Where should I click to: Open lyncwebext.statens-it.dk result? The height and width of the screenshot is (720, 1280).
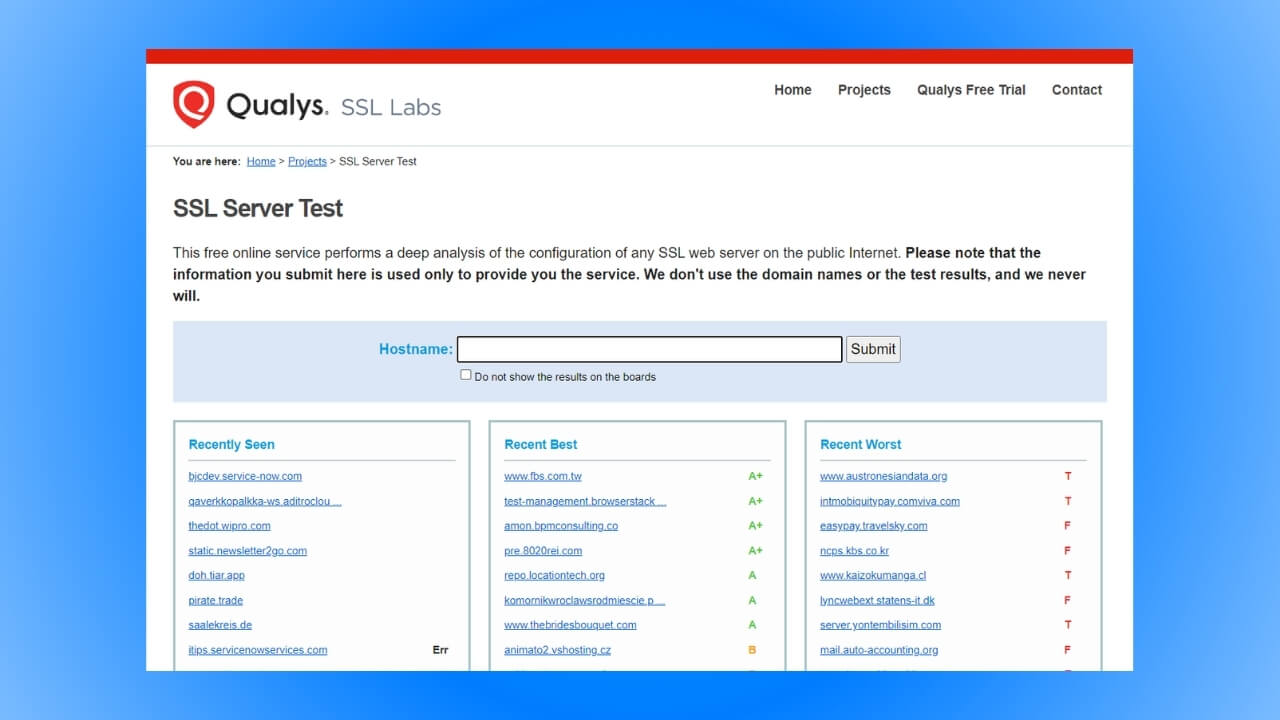[877, 601]
